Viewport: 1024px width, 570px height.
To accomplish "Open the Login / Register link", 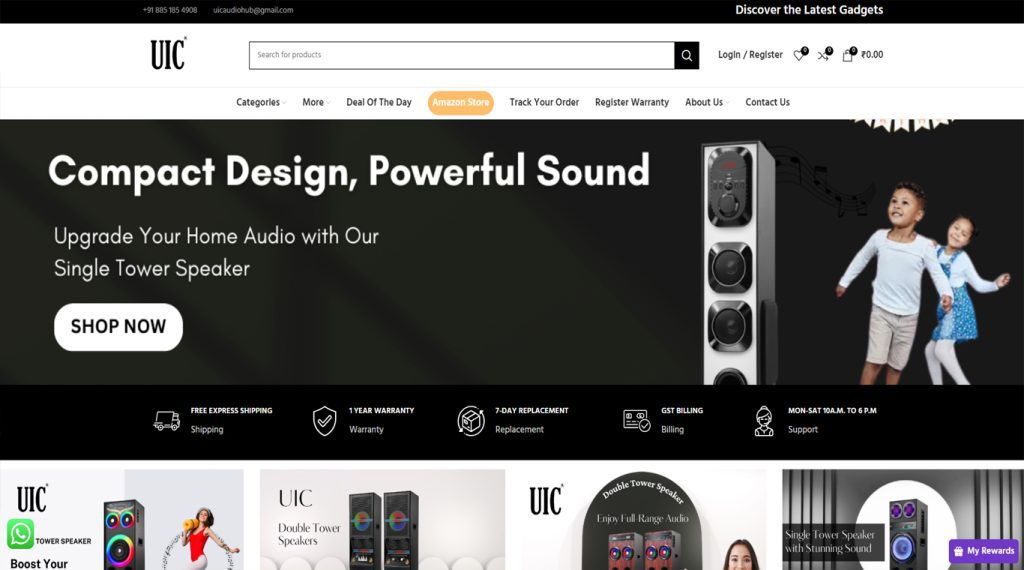I will point(750,55).
